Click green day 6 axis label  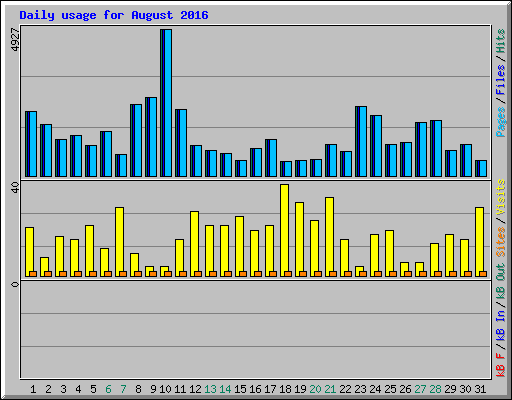point(108,389)
